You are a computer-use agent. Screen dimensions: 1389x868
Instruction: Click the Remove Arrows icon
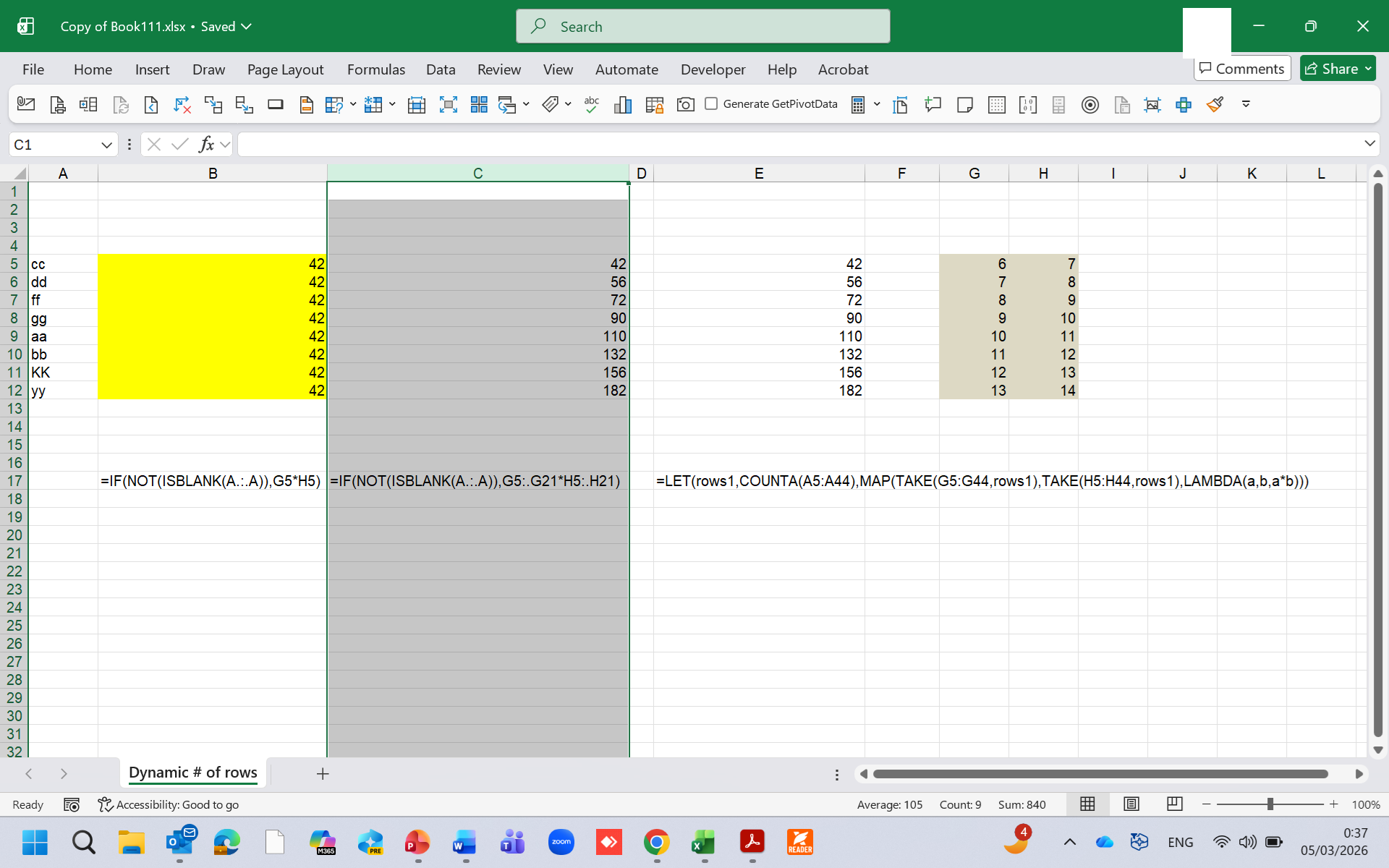coord(182,105)
